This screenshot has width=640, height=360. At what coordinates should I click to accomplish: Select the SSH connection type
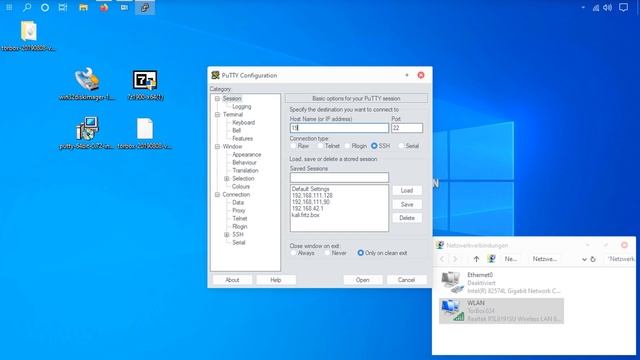(374, 146)
